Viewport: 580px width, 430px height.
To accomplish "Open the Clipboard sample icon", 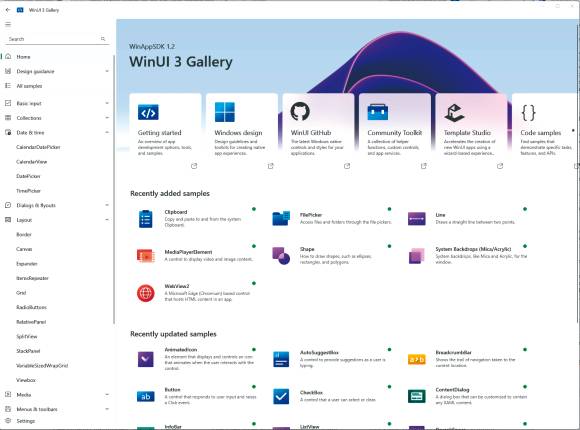I will pos(146,219).
